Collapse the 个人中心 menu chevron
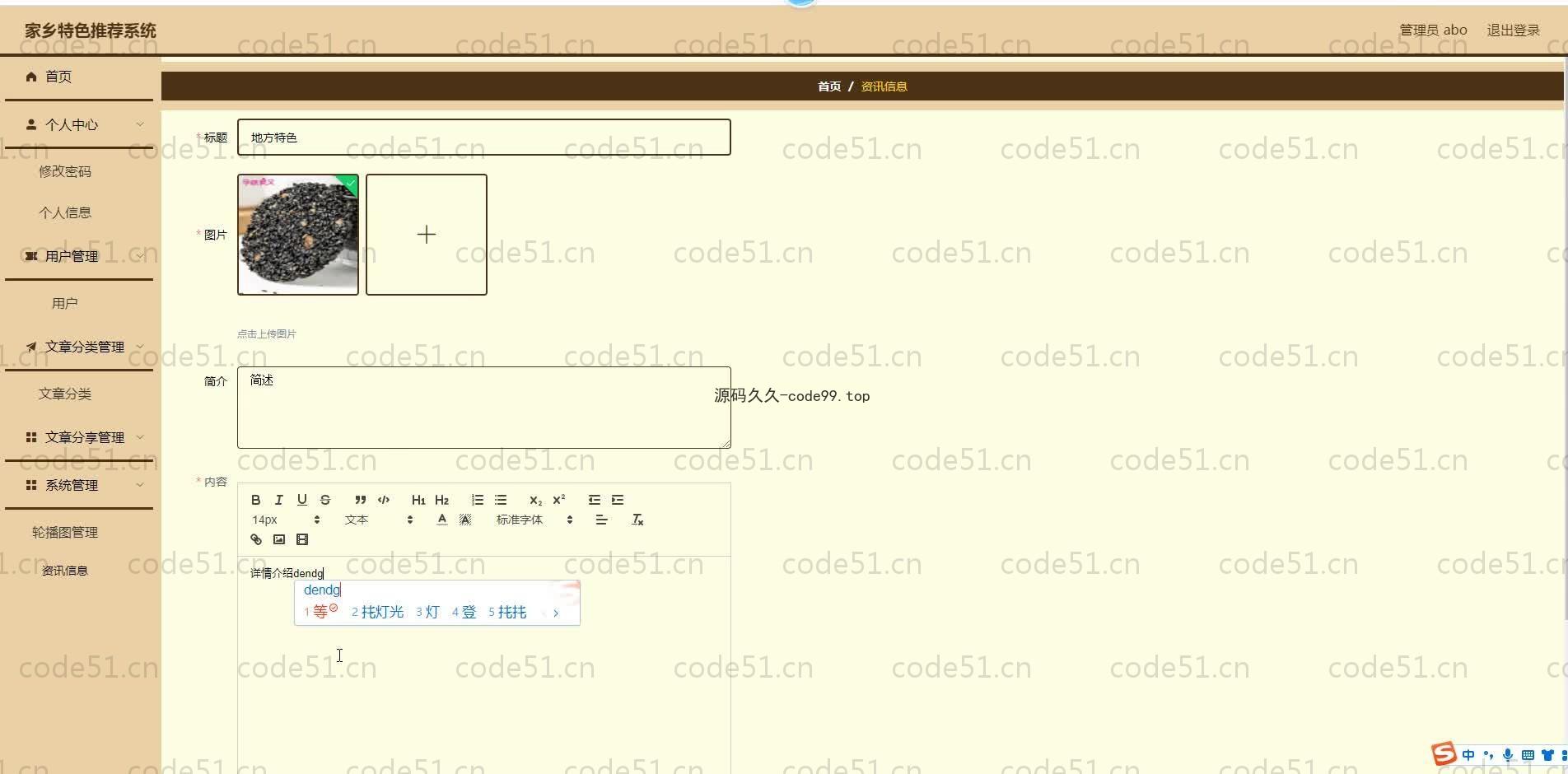The image size is (1568, 774). pyautogui.click(x=140, y=124)
